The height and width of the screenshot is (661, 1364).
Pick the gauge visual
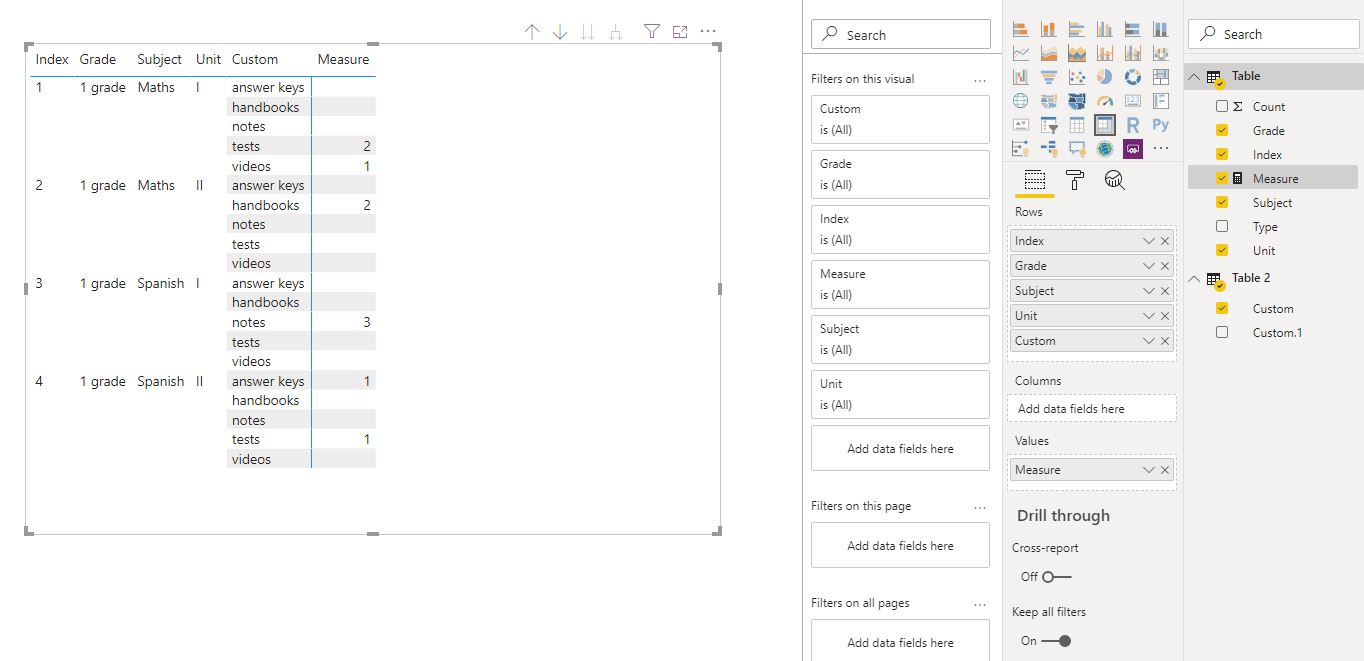[1104, 101]
